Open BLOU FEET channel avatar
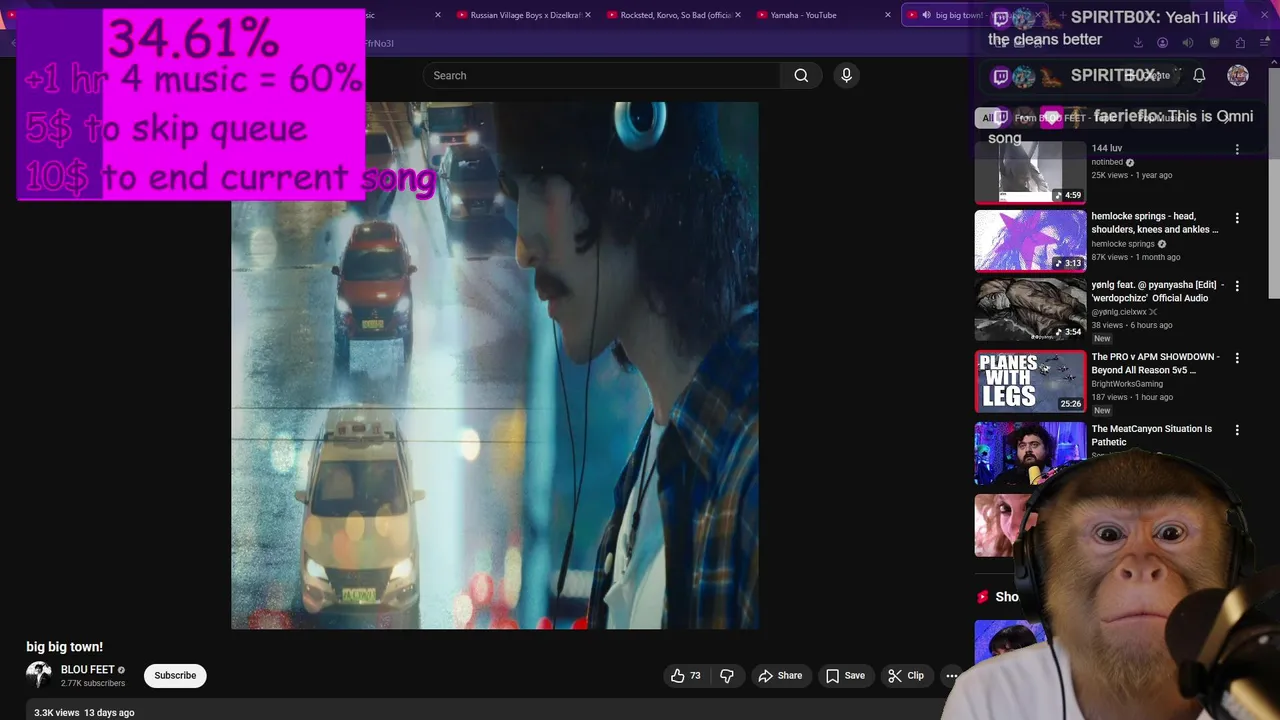 [39, 675]
